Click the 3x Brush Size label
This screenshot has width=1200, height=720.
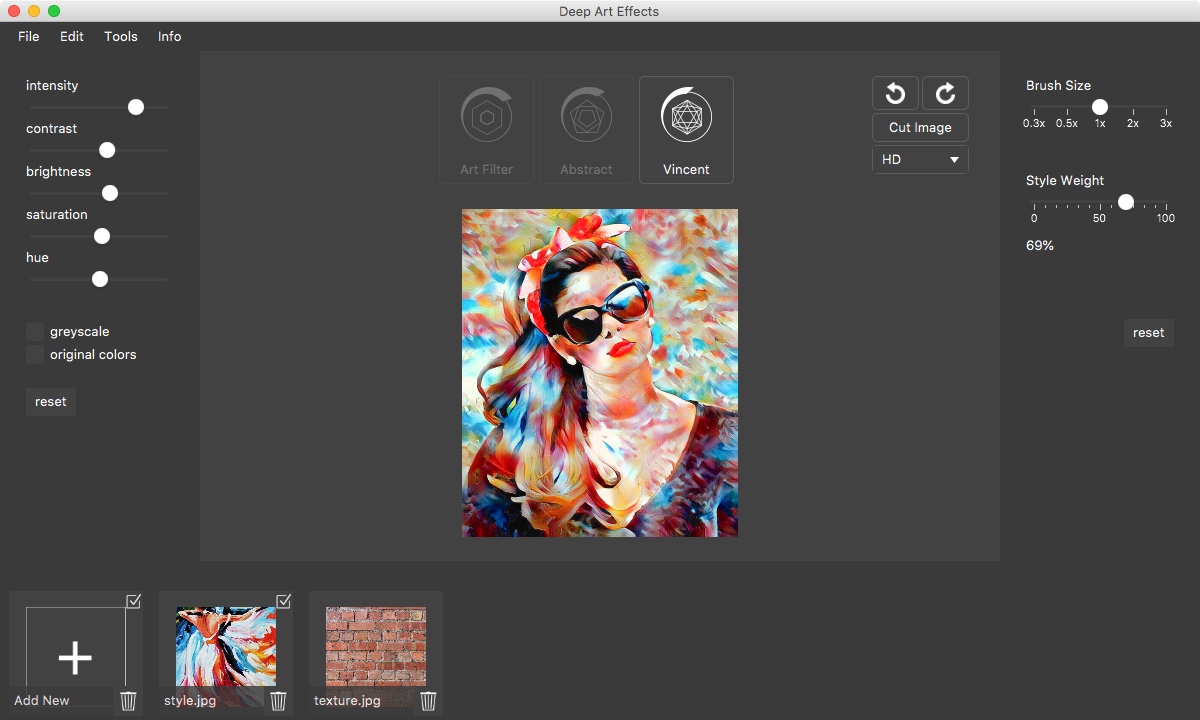1166,124
